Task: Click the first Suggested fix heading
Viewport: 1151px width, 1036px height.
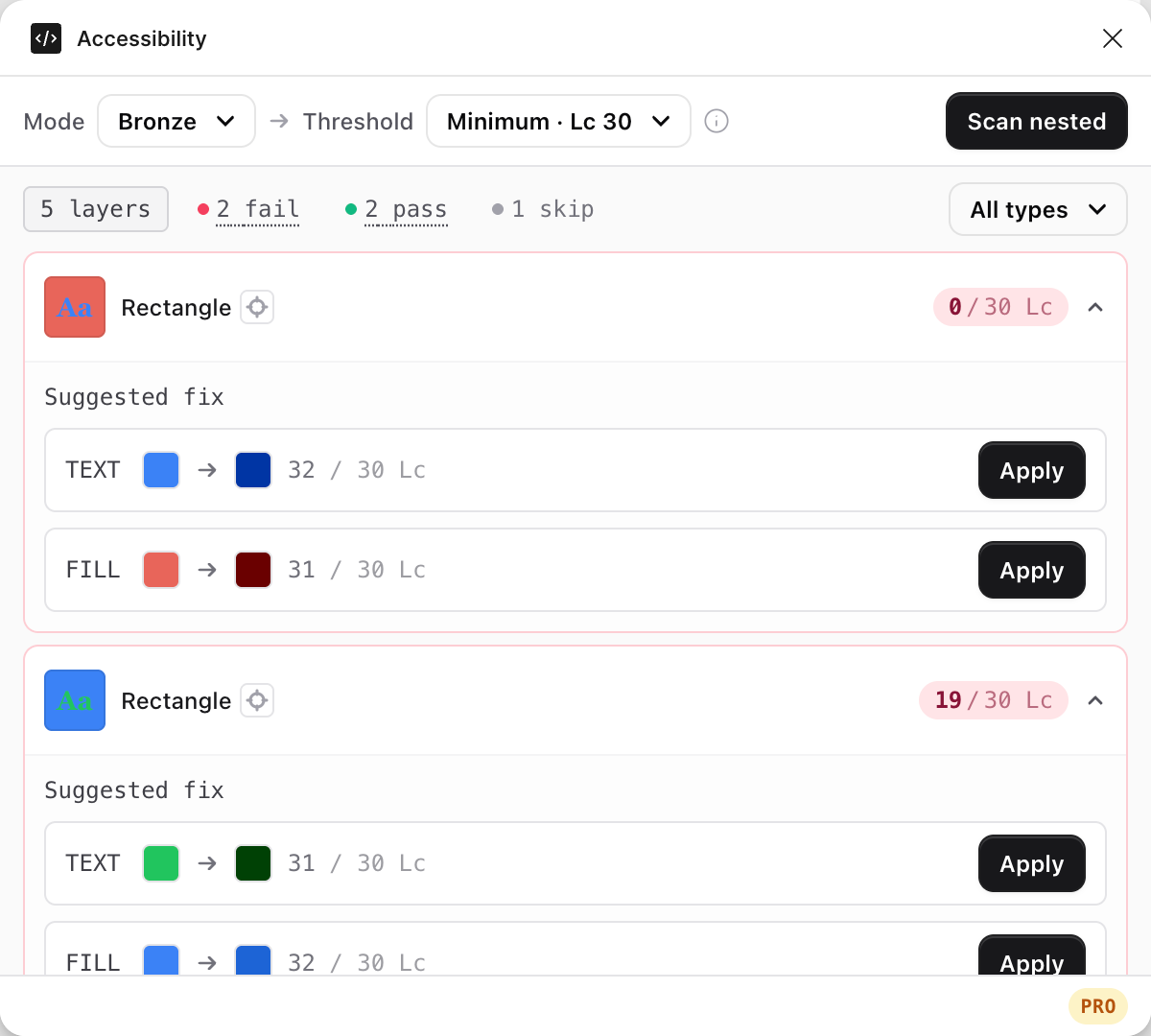Action: [134, 397]
